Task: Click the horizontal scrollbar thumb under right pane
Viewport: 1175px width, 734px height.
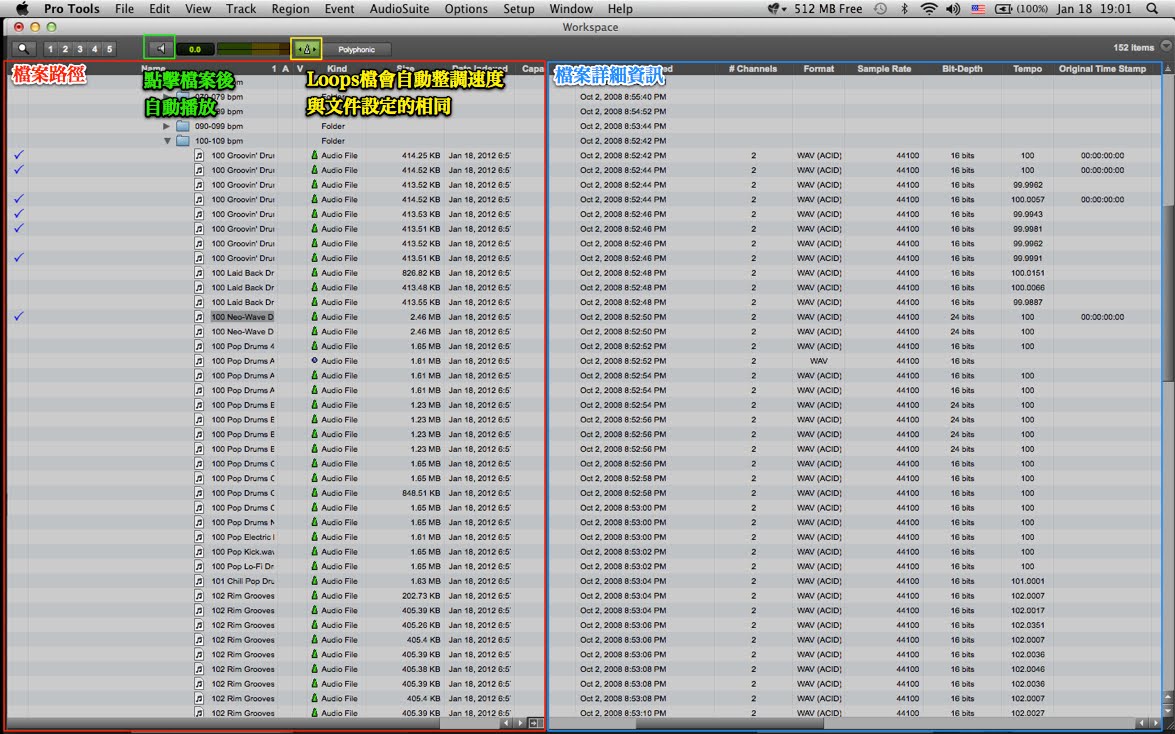Action: click(729, 724)
